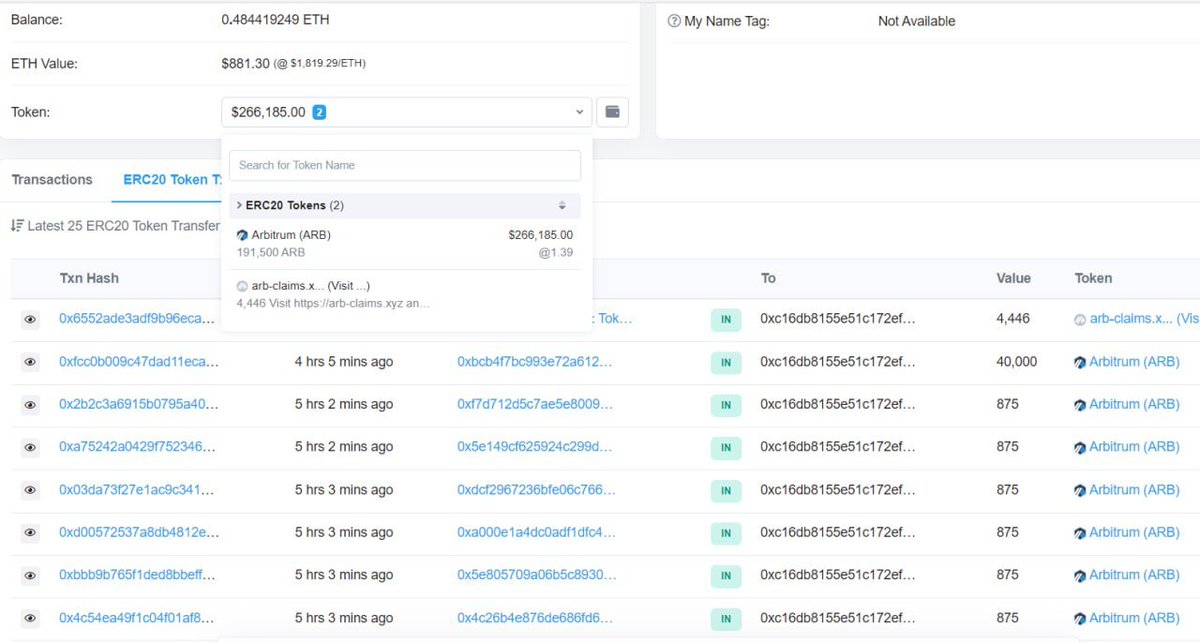The image size is (1200, 643).
Task: Click the arb-claims token icon in the 4,446 row
Action: coord(1080,320)
